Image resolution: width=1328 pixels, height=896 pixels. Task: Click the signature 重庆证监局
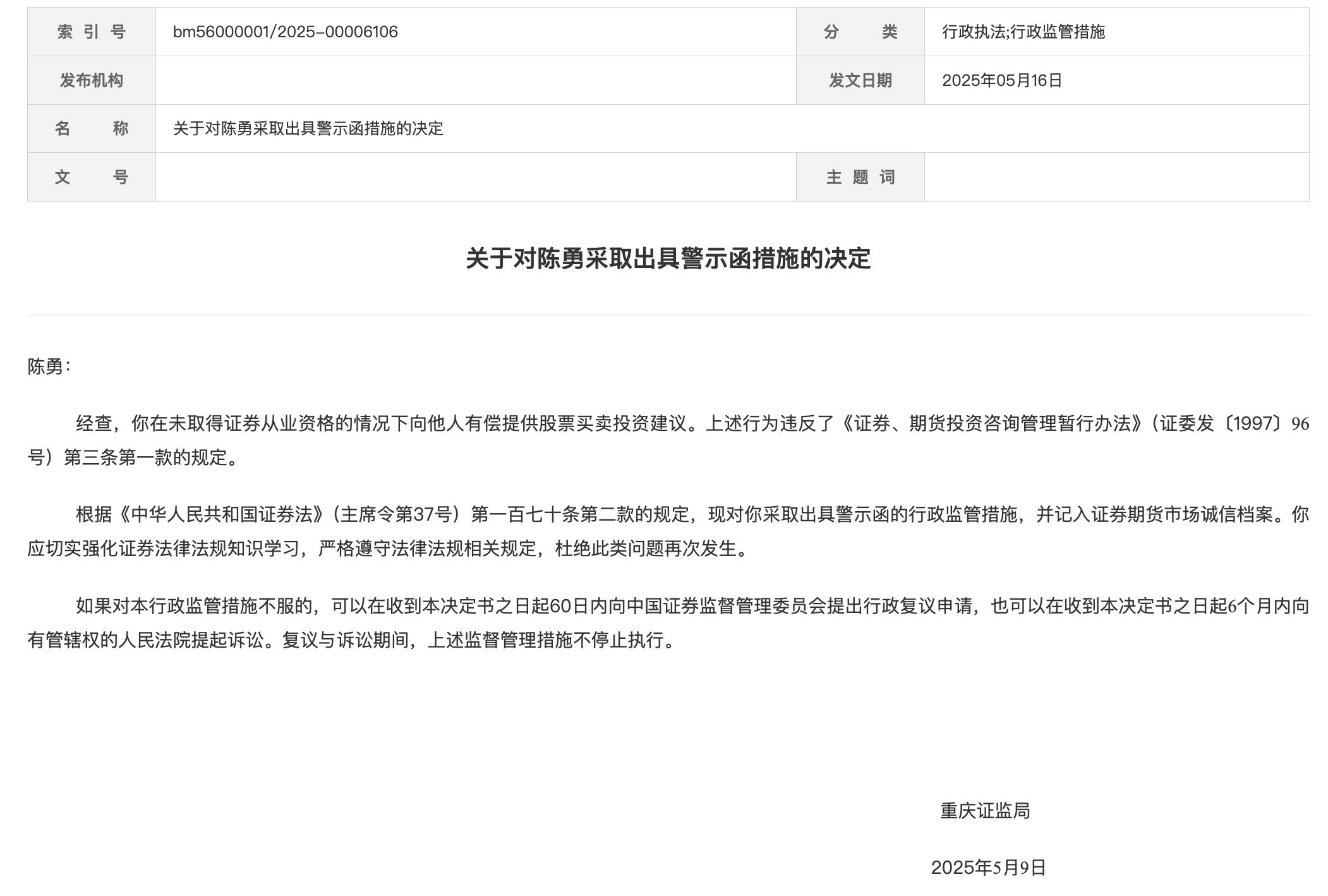point(984,811)
